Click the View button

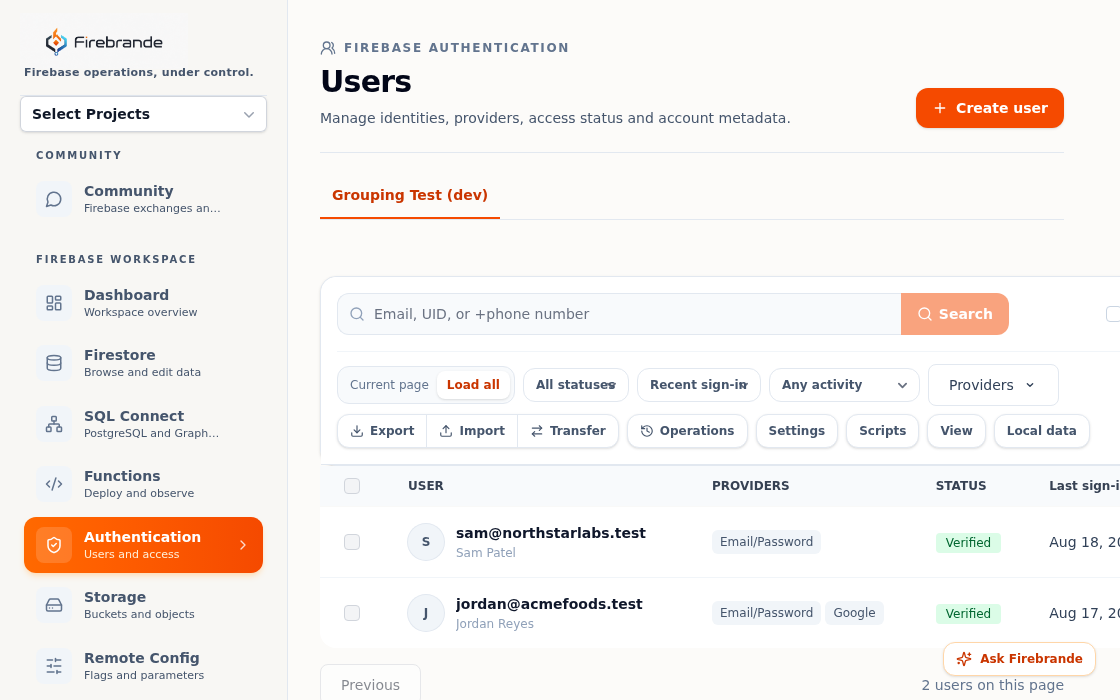(x=956, y=431)
